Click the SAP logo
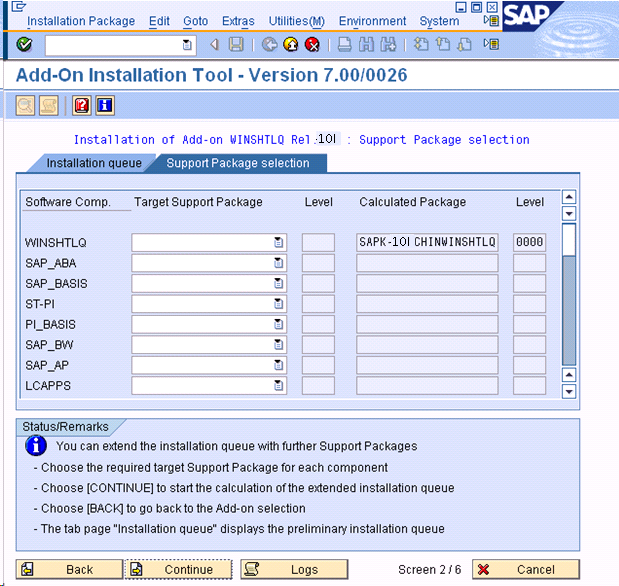Image resolution: width=619 pixels, height=586 pixels. click(x=527, y=16)
